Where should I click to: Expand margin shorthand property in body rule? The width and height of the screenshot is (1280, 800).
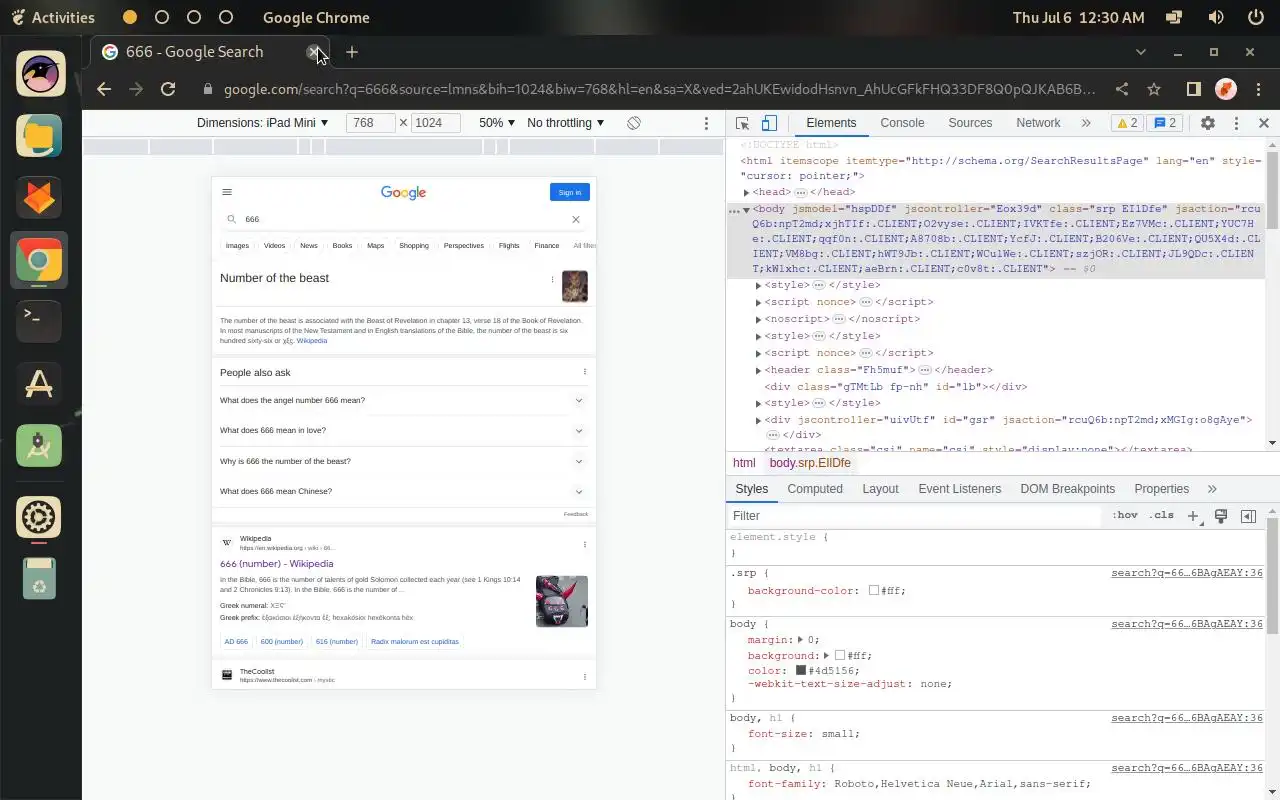[800, 640]
